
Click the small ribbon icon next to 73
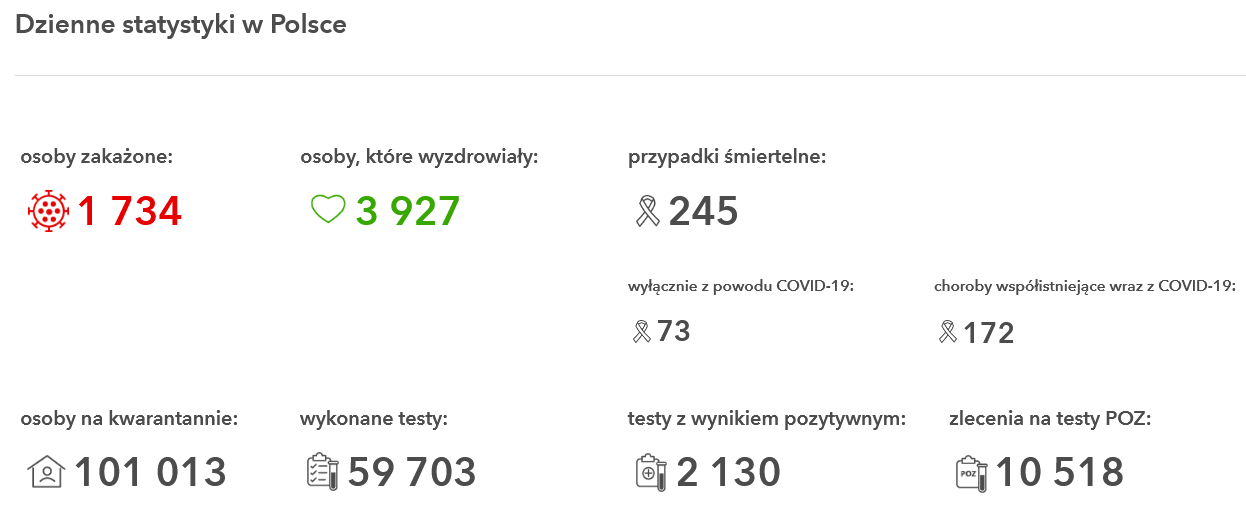pos(642,331)
